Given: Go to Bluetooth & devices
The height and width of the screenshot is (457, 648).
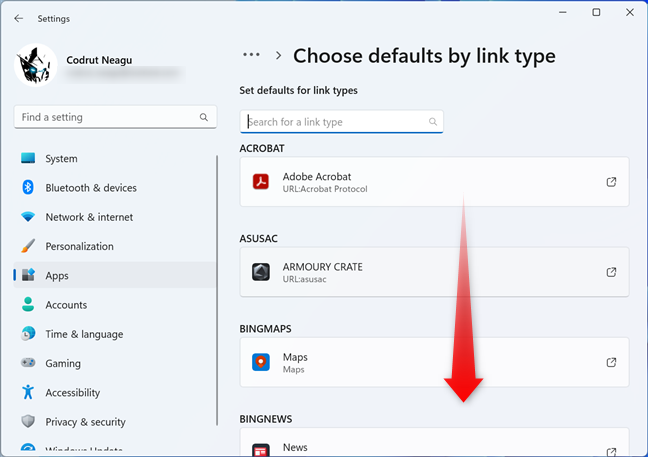Looking at the screenshot, I should 90,188.
